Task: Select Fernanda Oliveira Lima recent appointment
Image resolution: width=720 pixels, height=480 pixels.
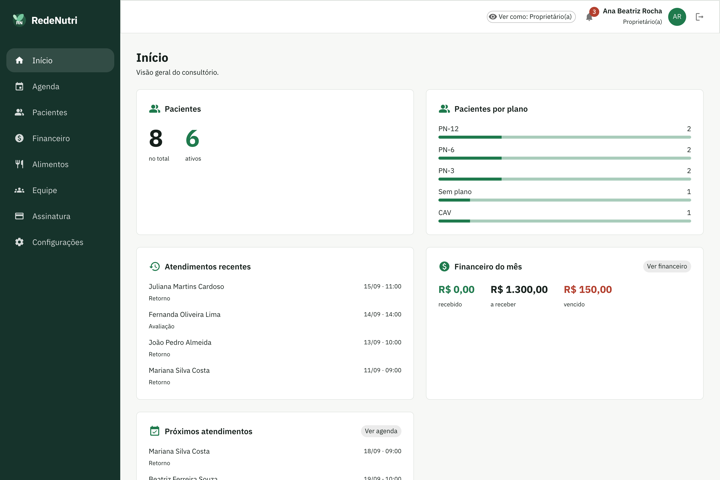Action: point(275,320)
